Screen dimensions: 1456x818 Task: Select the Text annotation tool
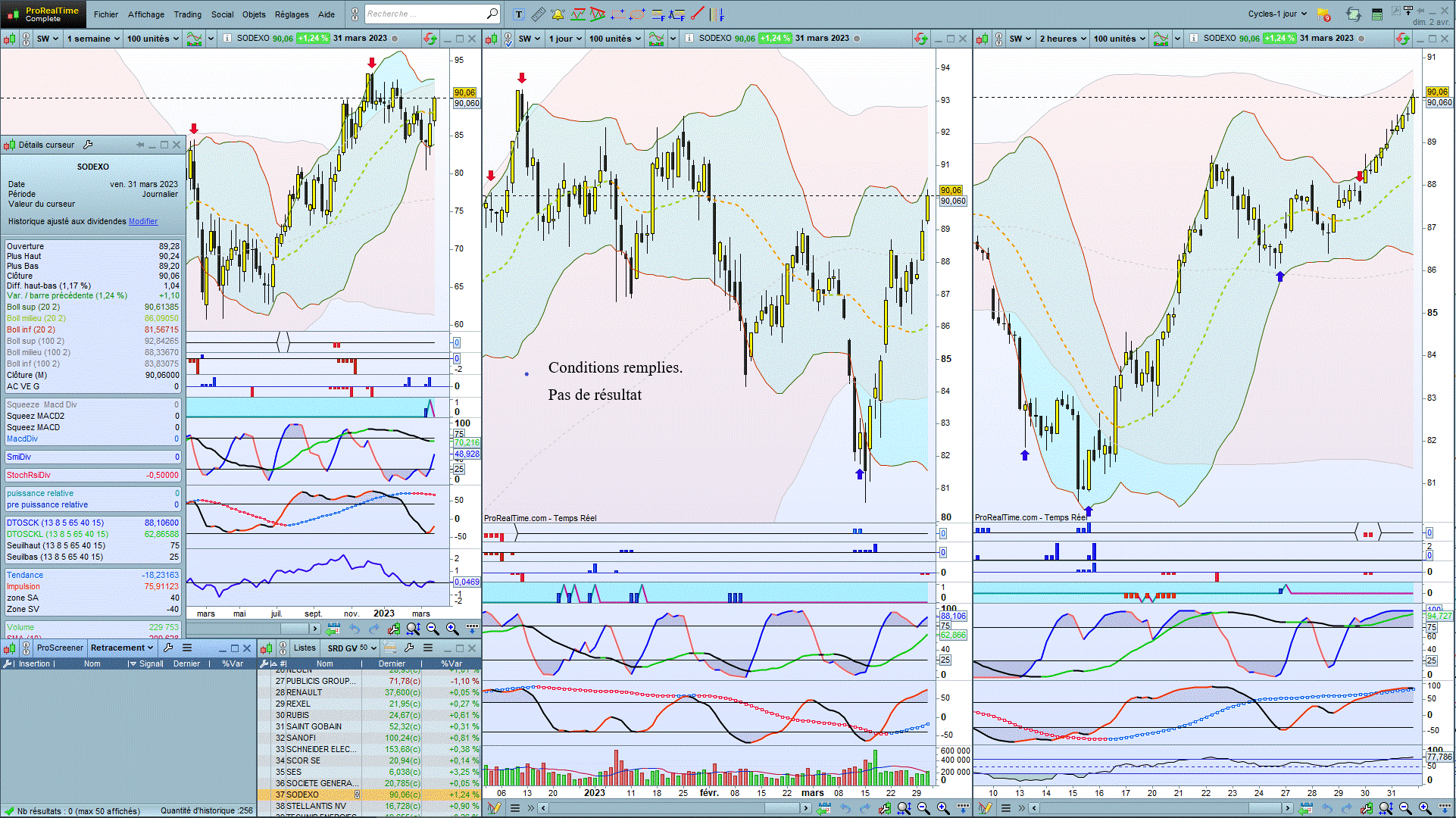pyautogui.click(x=518, y=14)
